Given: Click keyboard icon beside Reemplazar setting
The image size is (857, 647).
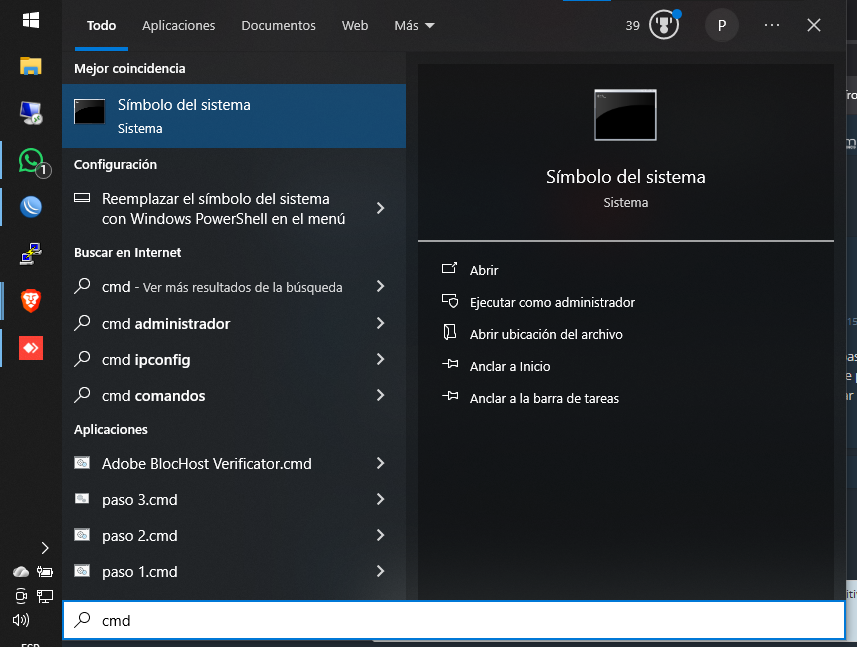Looking at the screenshot, I should coord(82,198).
